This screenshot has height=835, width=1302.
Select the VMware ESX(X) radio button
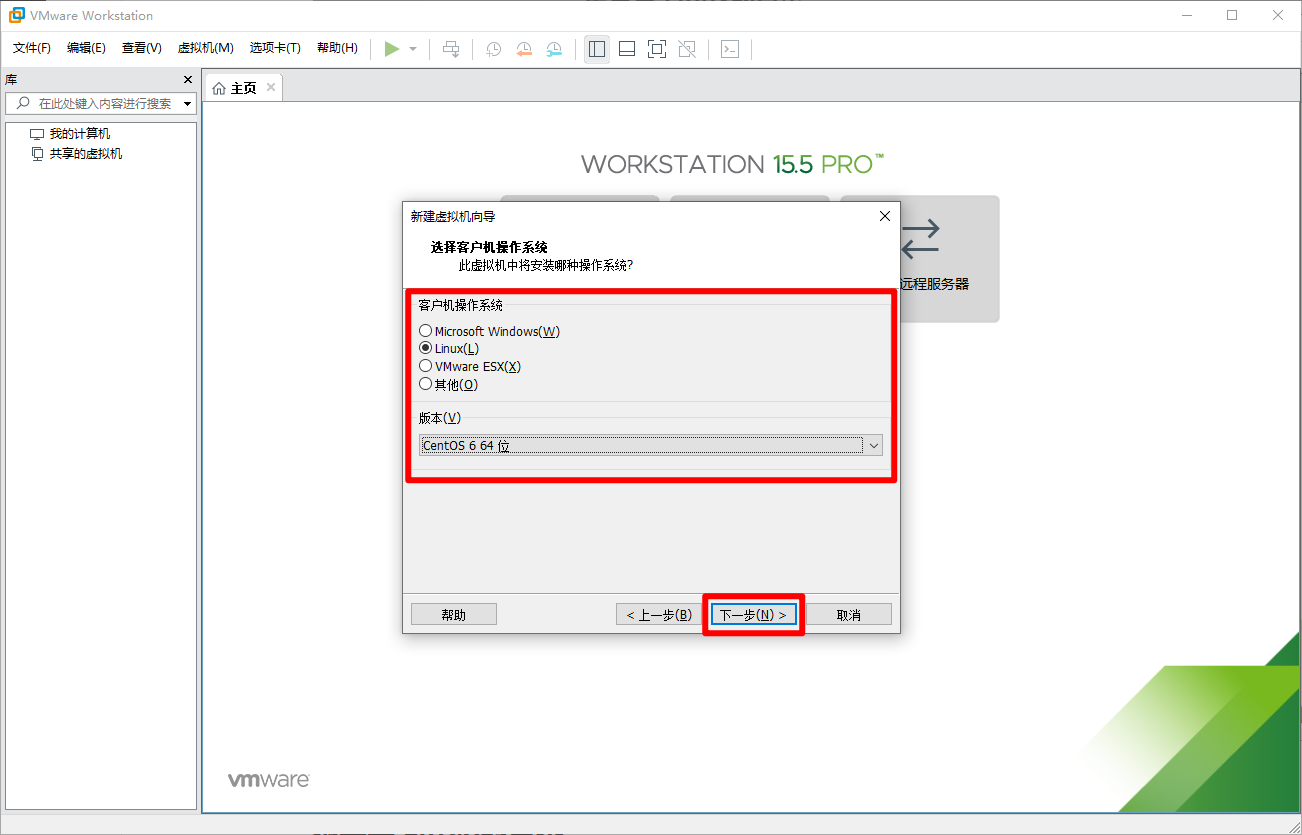pos(425,366)
